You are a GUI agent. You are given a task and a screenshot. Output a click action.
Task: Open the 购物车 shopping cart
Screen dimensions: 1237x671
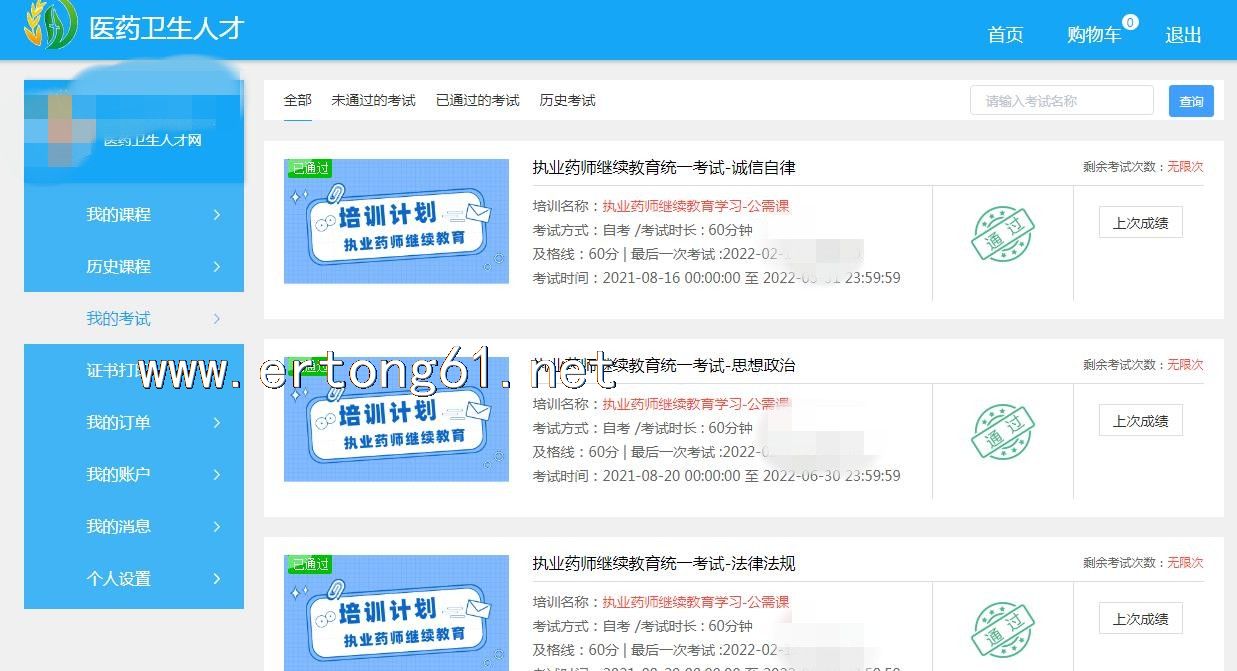(1094, 35)
